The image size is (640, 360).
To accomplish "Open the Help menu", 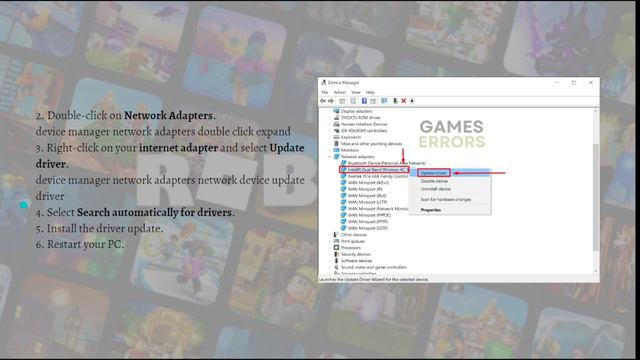I will coord(370,93).
